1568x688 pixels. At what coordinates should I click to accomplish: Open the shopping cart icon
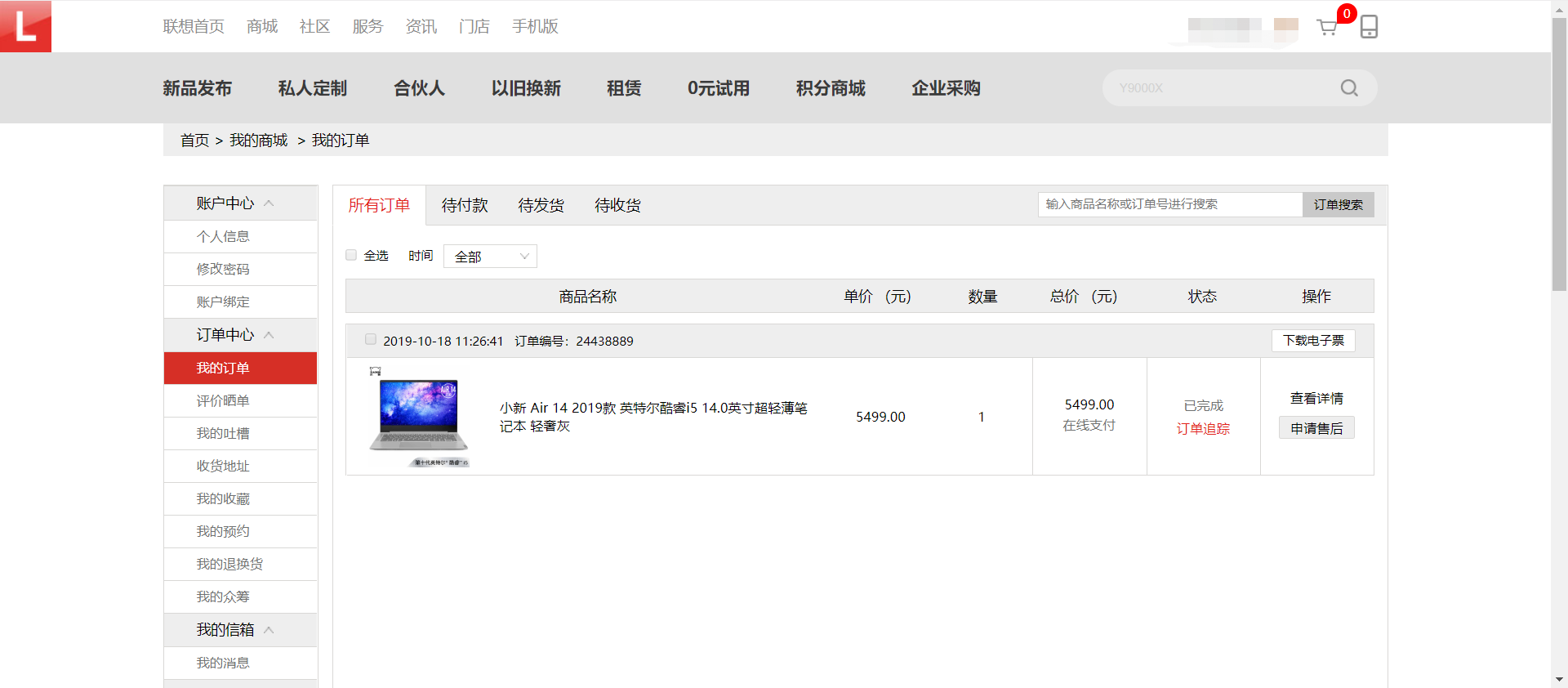click(1327, 28)
